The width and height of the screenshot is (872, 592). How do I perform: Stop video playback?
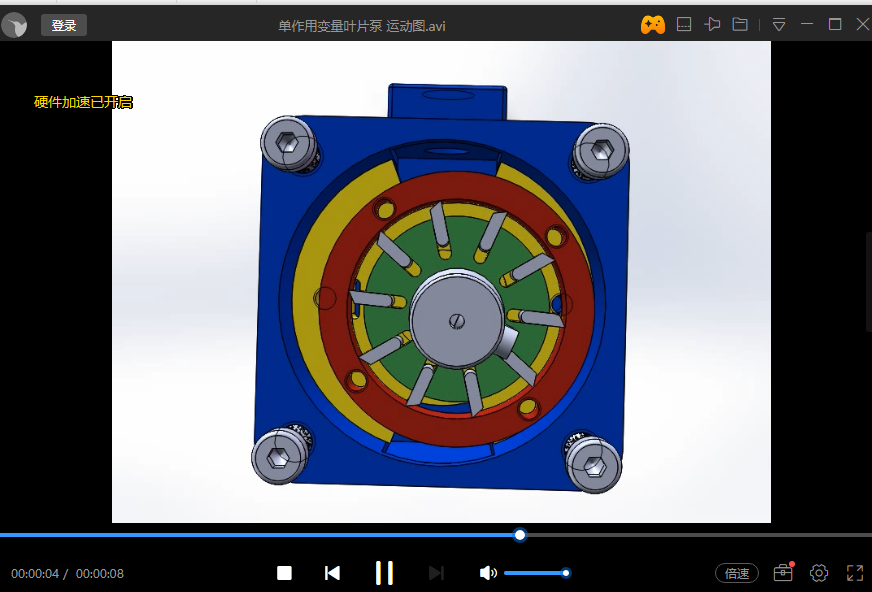(284, 573)
